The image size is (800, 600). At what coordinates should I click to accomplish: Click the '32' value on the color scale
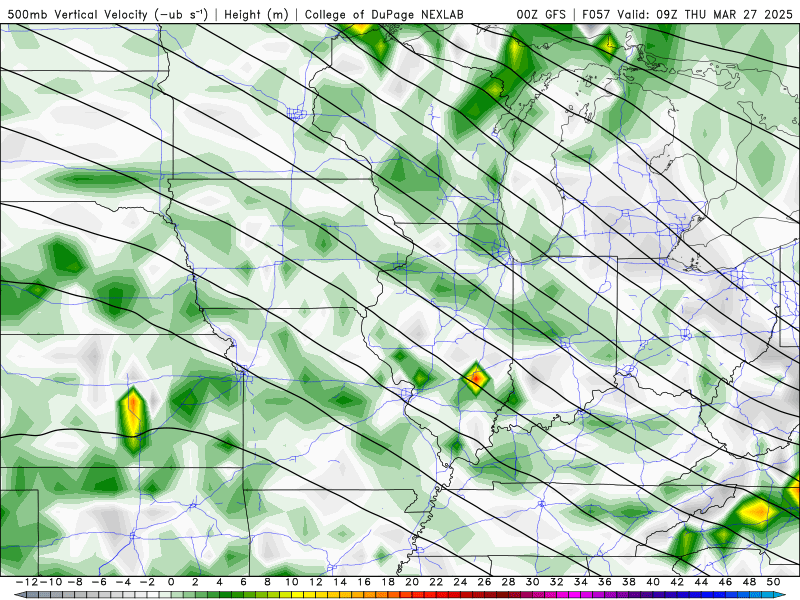click(557, 582)
